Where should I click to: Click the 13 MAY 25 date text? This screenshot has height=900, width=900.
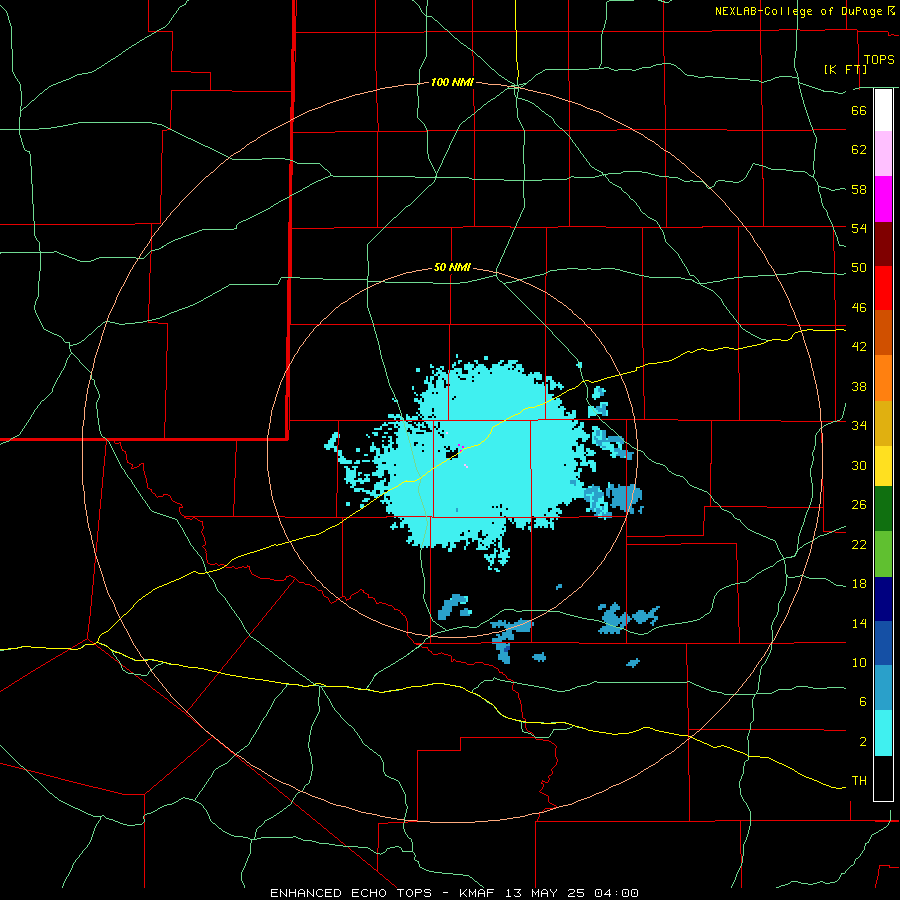click(546, 893)
